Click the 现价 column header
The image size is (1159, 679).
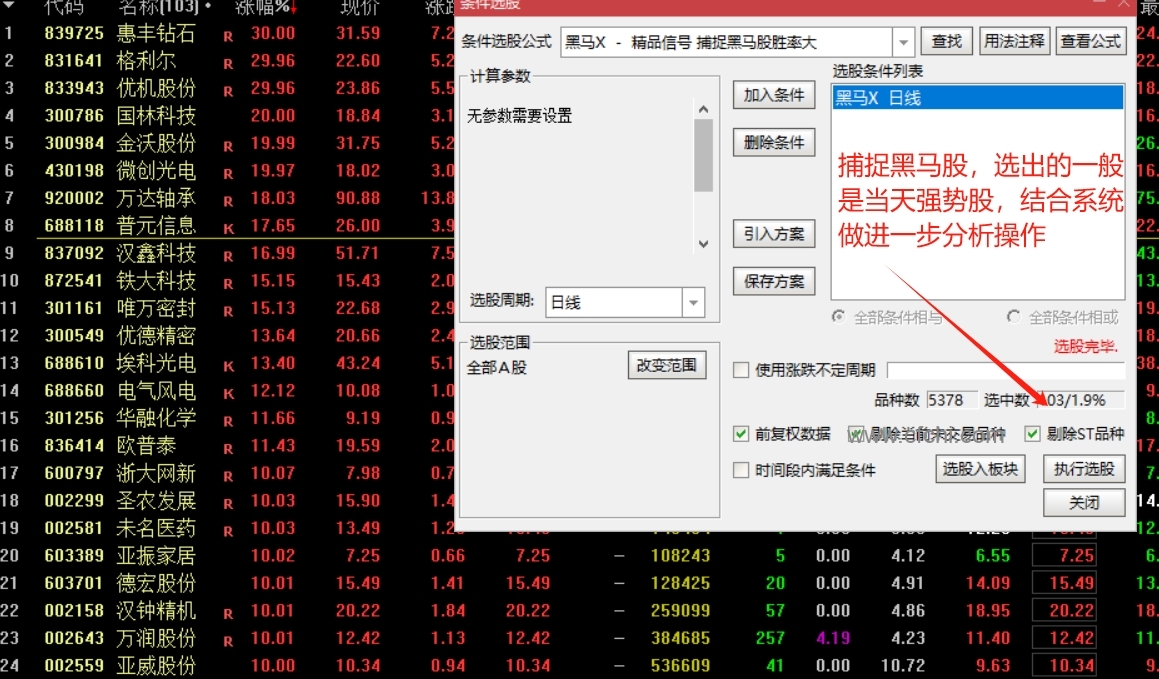[x=360, y=8]
